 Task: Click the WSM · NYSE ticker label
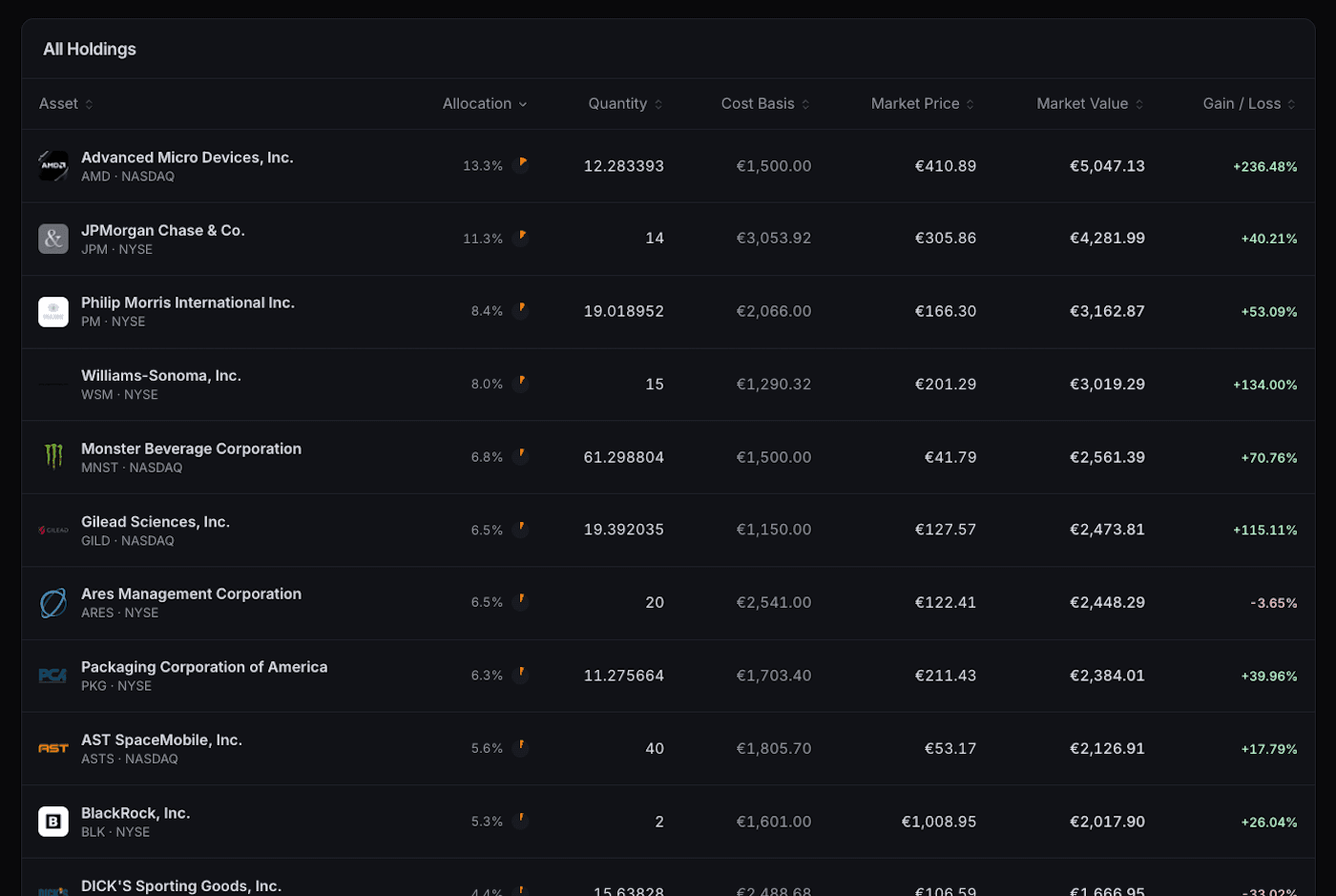point(119,395)
